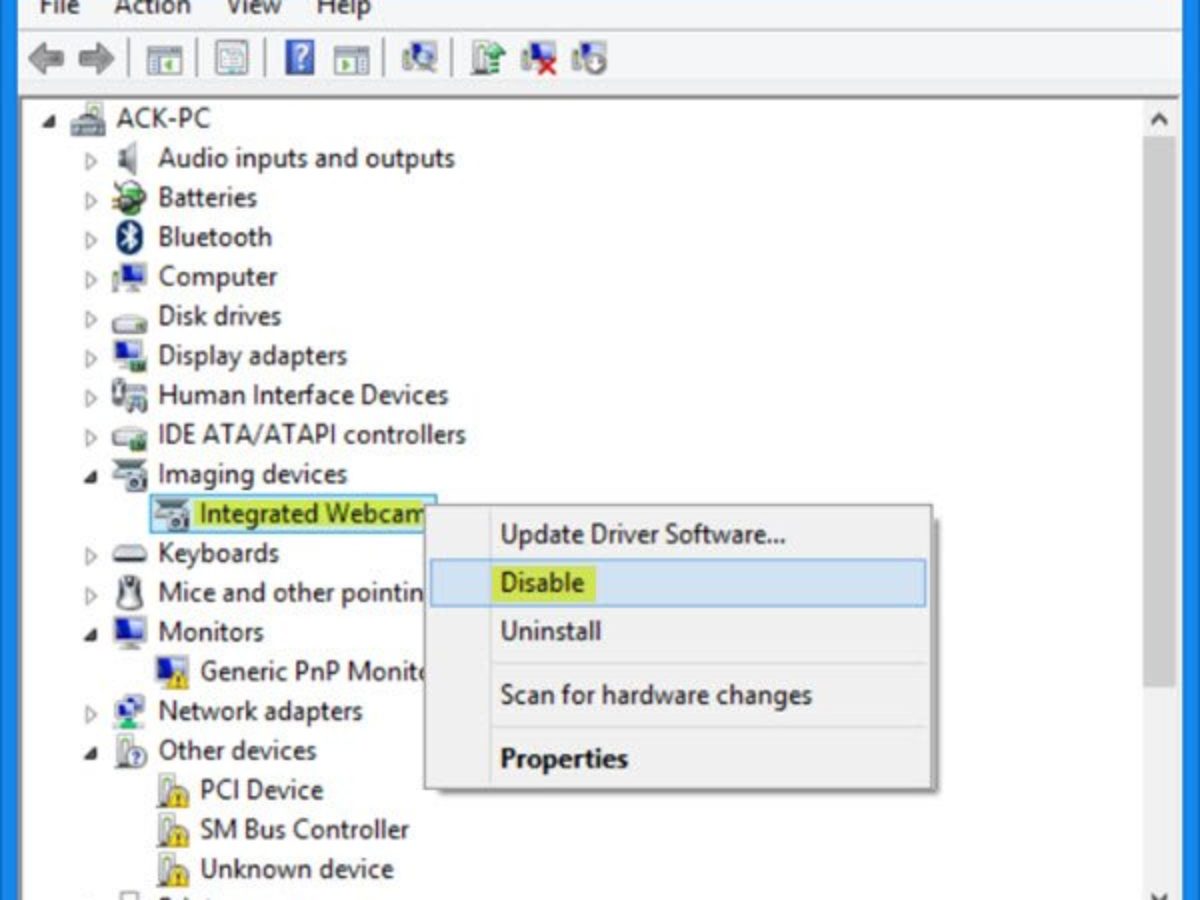Expand the Disk drives arrow
The image size is (1200, 900).
pos(91,318)
